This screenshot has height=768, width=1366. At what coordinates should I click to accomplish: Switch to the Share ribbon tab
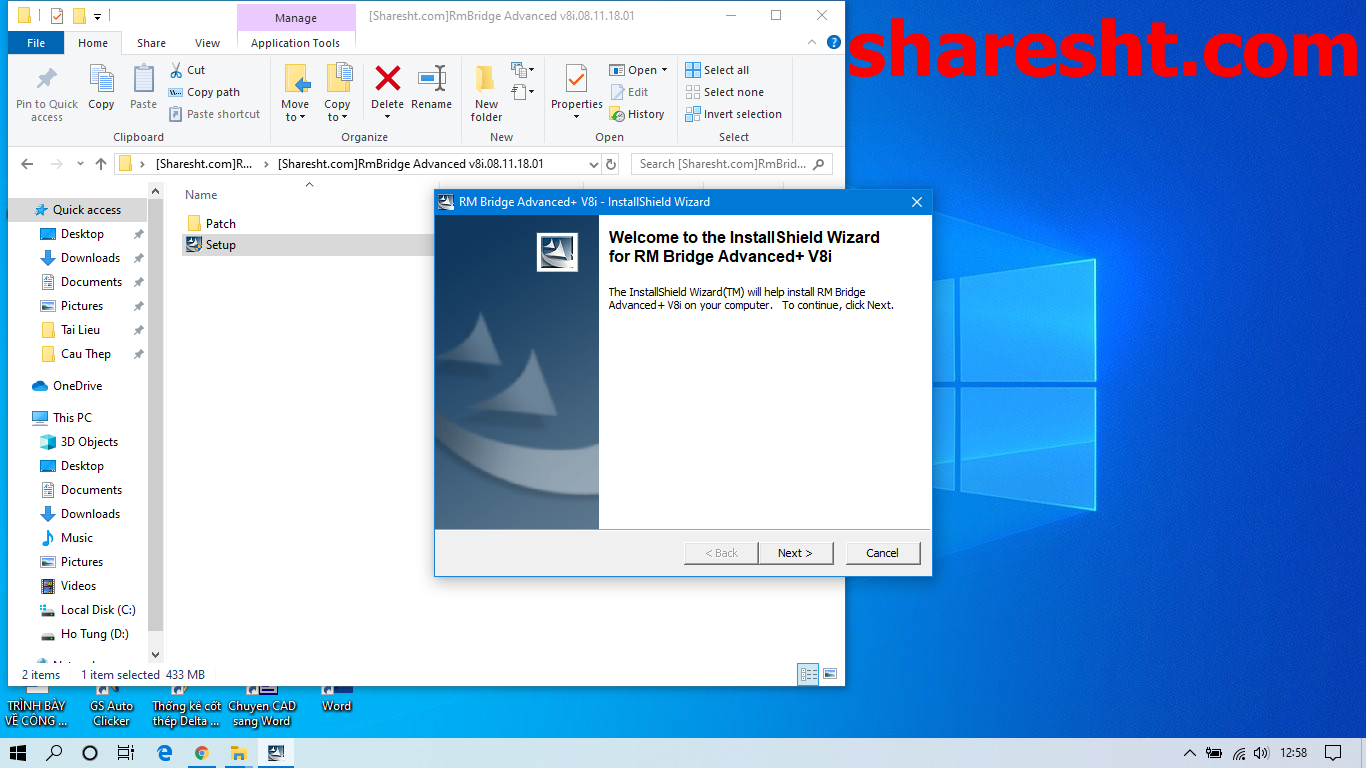152,43
